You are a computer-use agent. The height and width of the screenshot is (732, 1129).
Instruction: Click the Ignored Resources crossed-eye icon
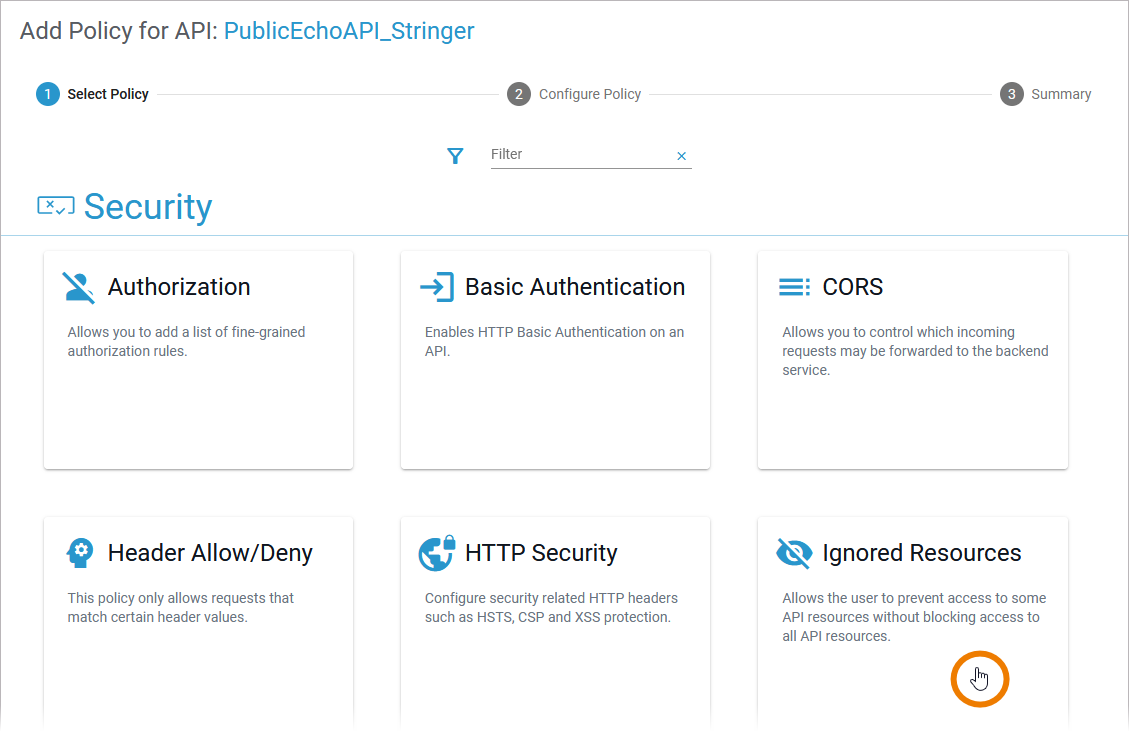tap(794, 553)
